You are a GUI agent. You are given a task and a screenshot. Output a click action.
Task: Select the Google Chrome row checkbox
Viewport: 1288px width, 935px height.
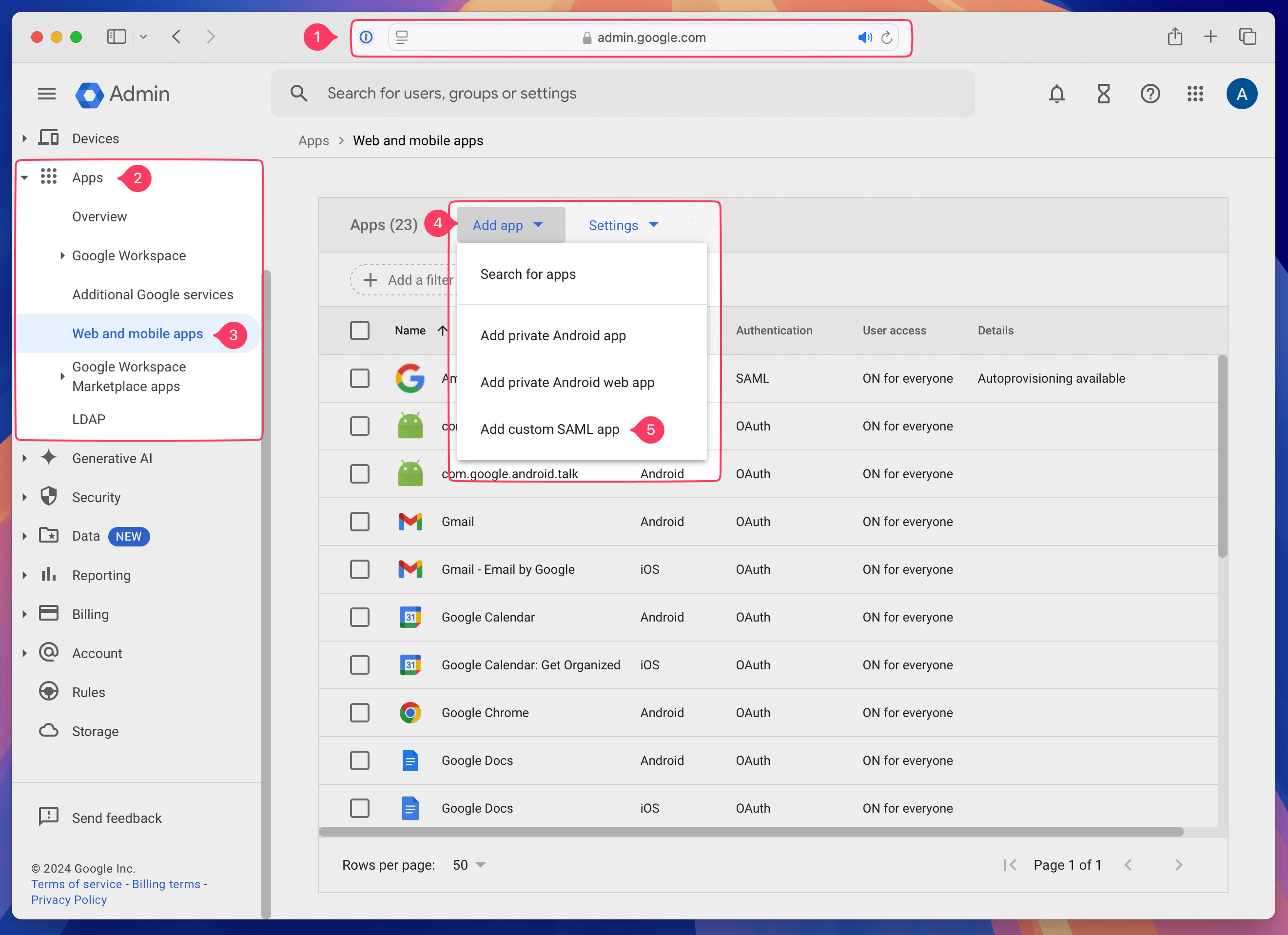(x=359, y=712)
